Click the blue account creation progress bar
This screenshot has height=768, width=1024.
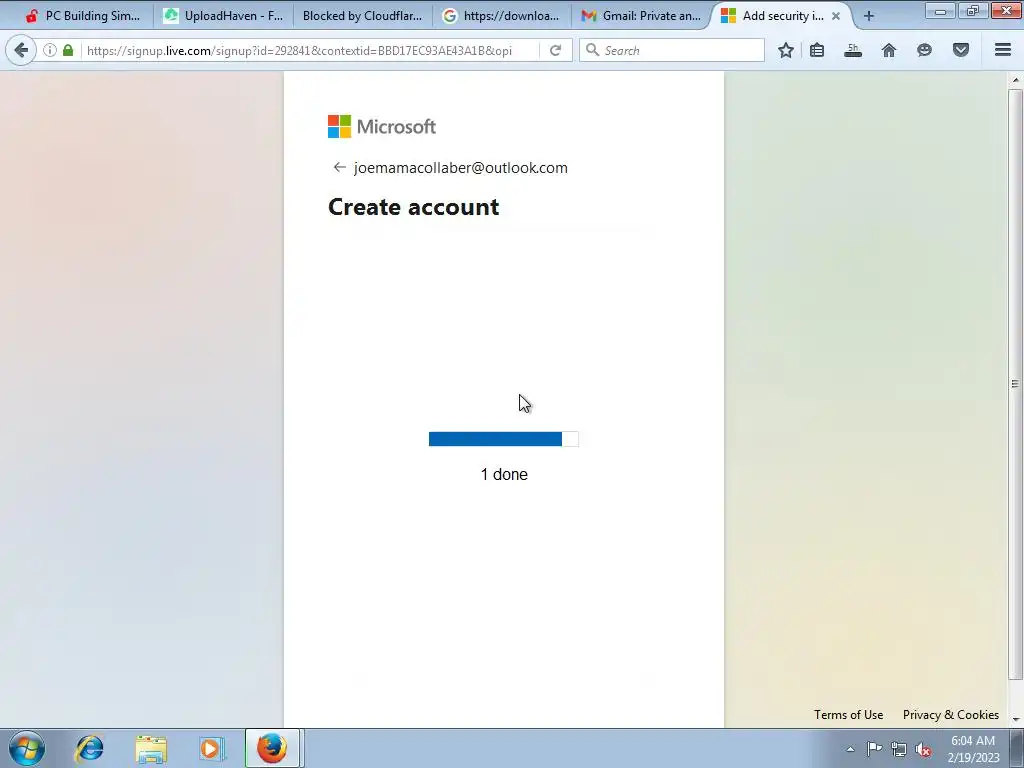504,439
